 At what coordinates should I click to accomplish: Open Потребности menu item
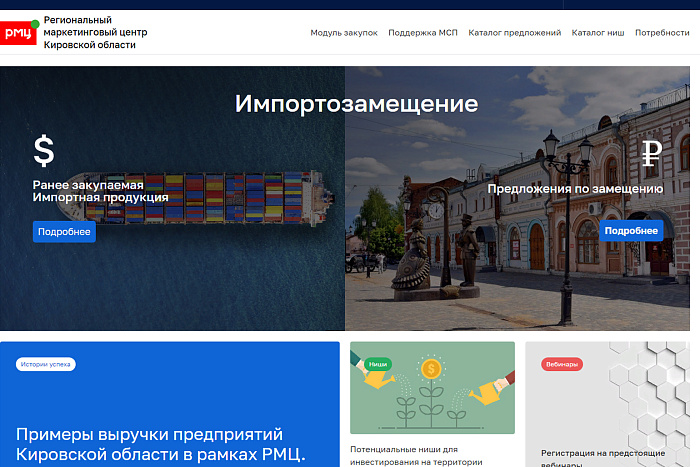click(662, 33)
